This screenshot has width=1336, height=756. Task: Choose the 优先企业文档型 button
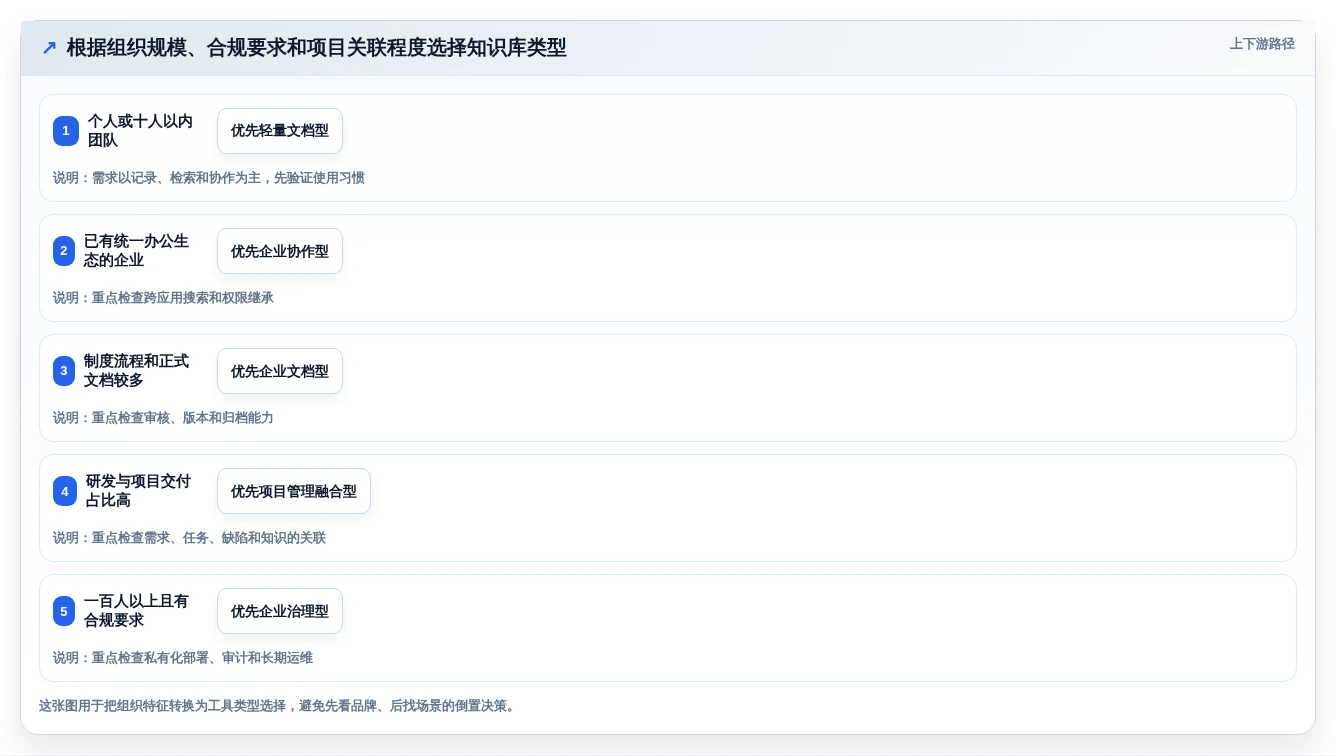pos(280,371)
